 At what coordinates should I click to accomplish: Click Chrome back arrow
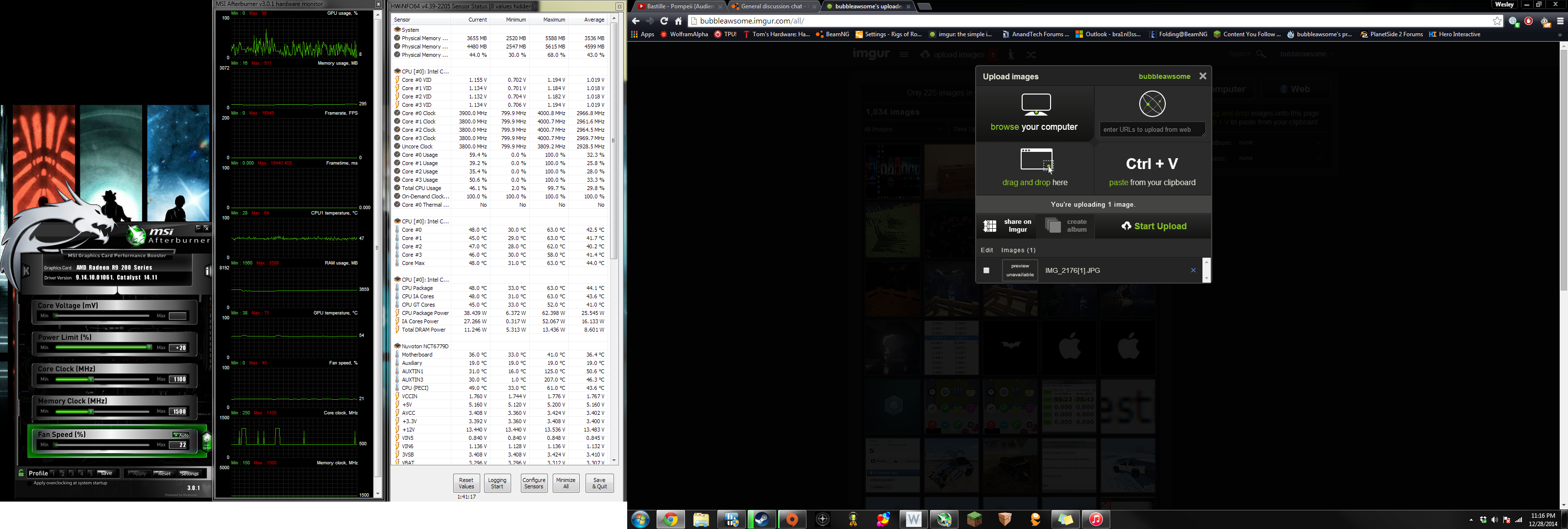(x=636, y=21)
